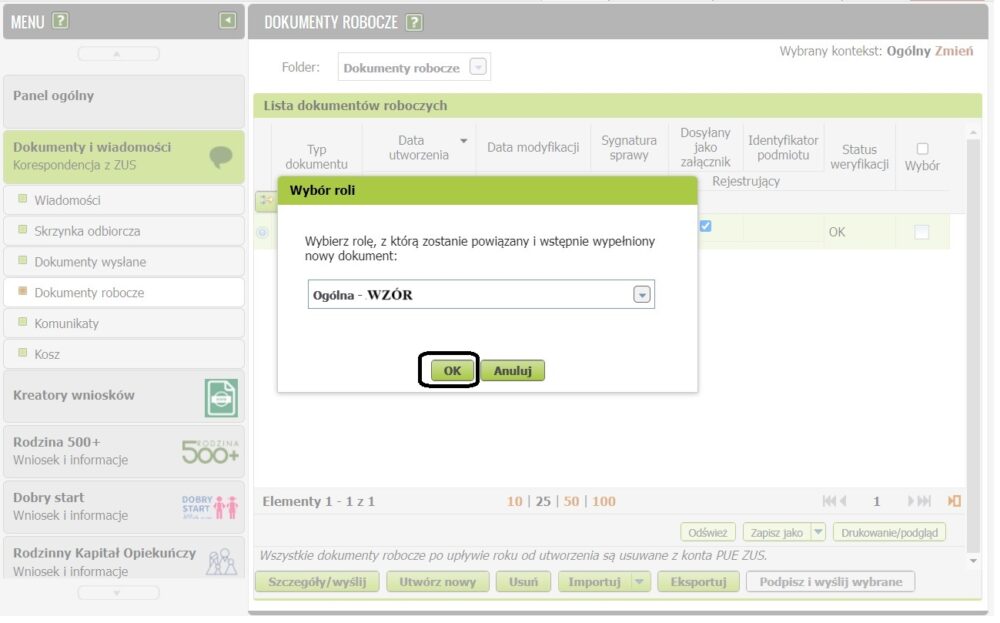Click the Dobry Start logo icon
The image size is (1000, 623).
[210, 506]
